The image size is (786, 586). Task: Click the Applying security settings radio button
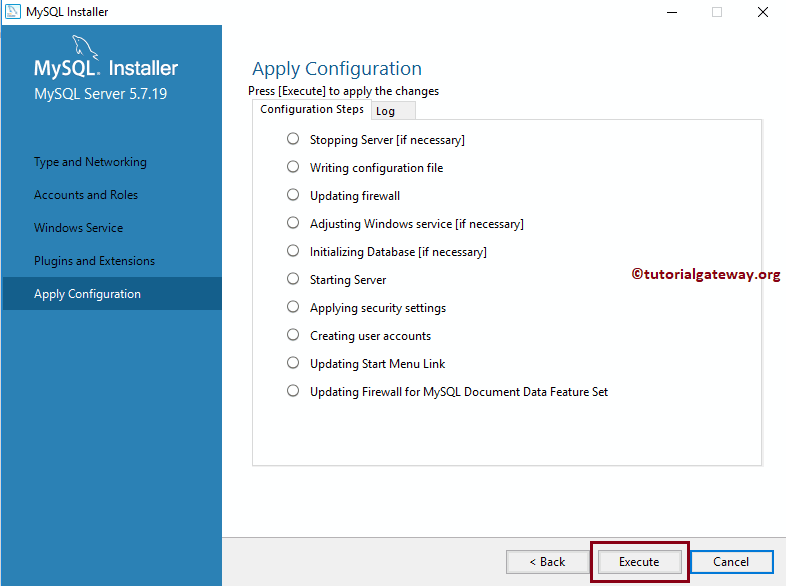coord(293,307)
